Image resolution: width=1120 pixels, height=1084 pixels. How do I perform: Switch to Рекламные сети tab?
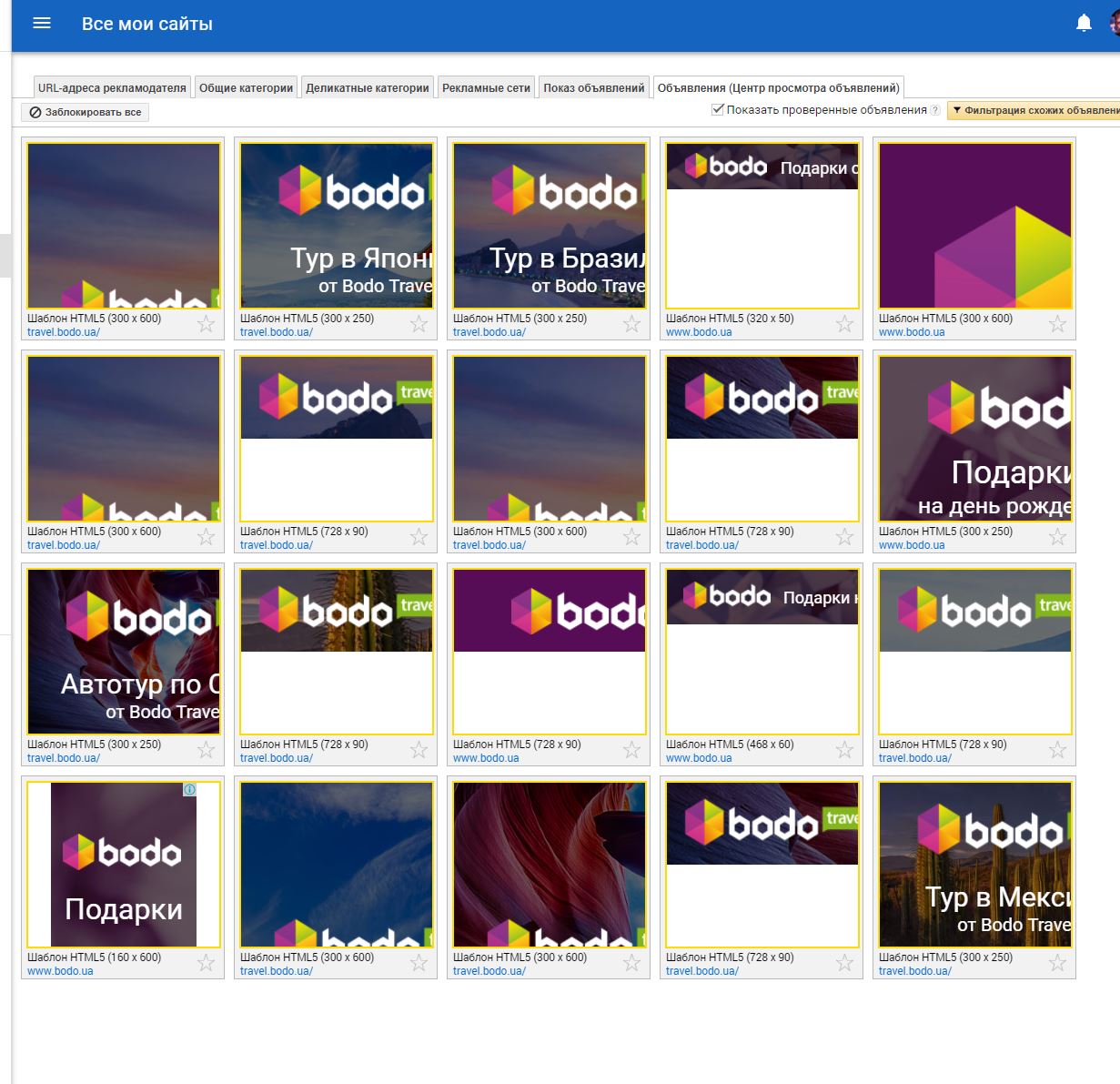coord(486,88)
